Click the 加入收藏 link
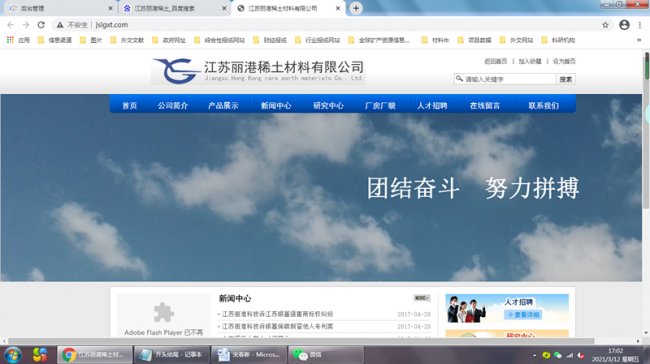Screen dimensions: 650x364 (530, 61)
